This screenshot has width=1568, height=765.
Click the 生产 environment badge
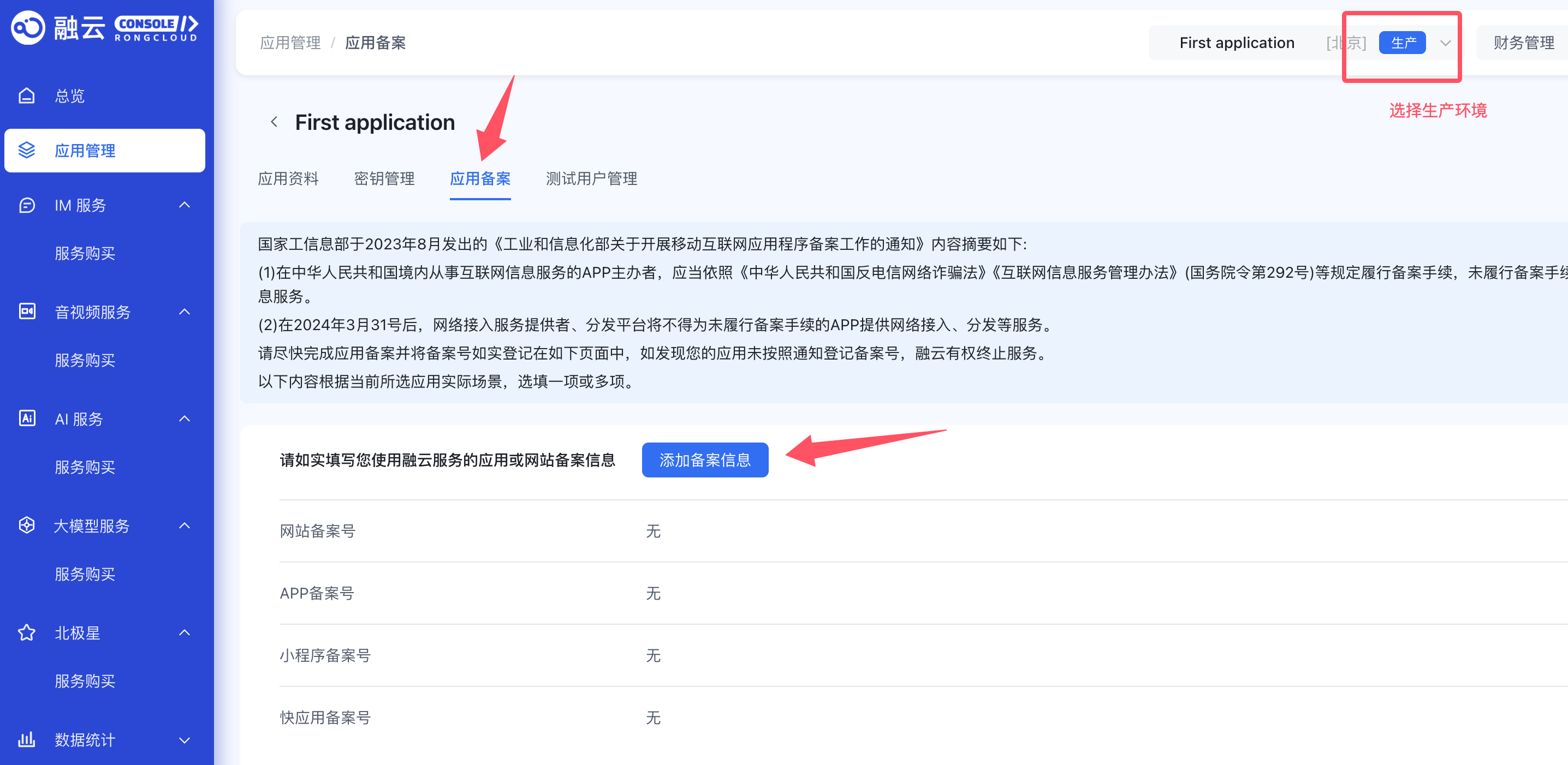(1403, 43)
